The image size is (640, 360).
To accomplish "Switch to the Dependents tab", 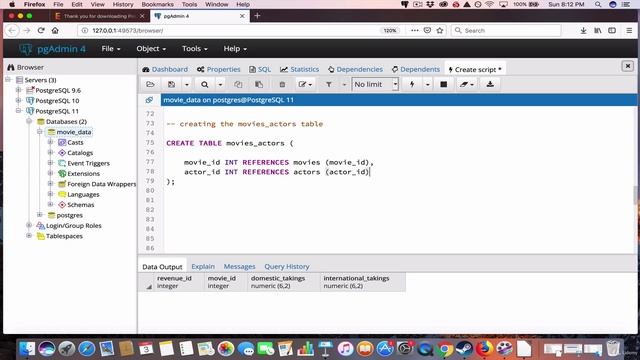I will (x=416, y=69).
